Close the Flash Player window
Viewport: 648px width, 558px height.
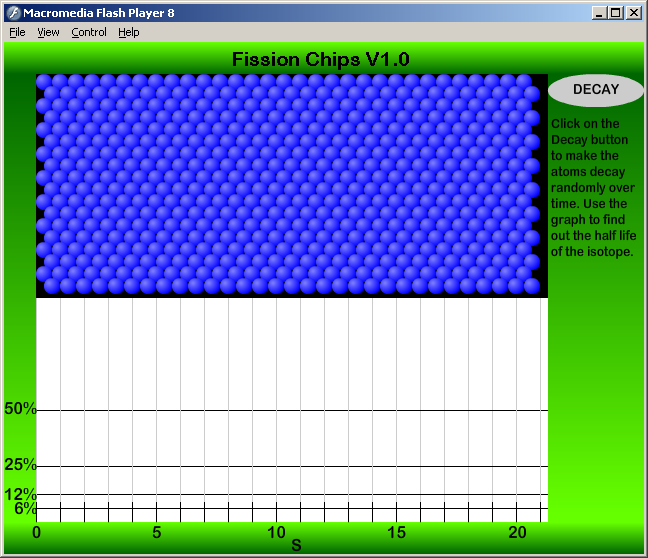pos(633,13)
